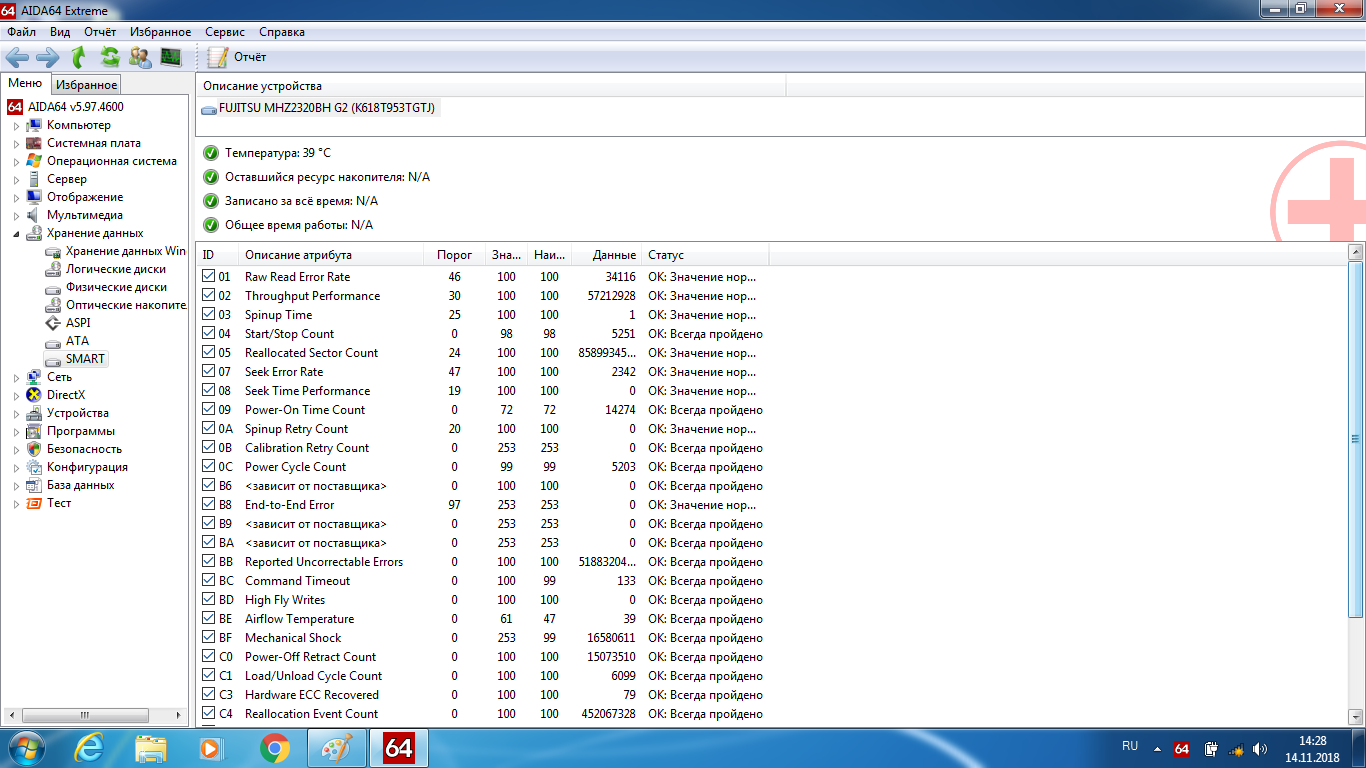Click the FUJITSU drive icon in device list
Viewport: 1366px width, 768px height.
pyautogui.click(x=209, y=108)
